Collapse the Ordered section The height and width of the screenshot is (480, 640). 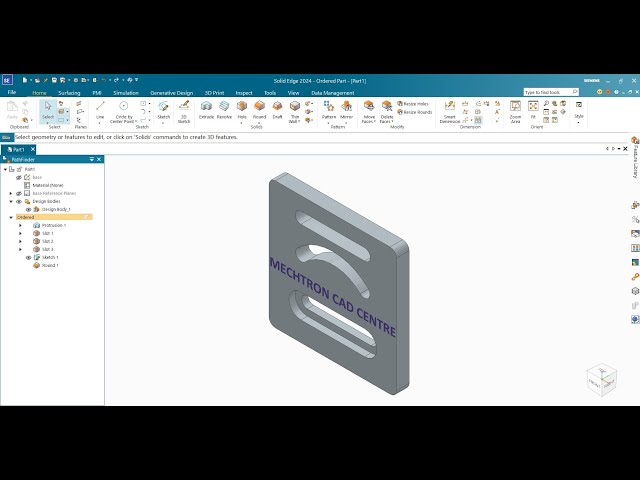point(11,218)
